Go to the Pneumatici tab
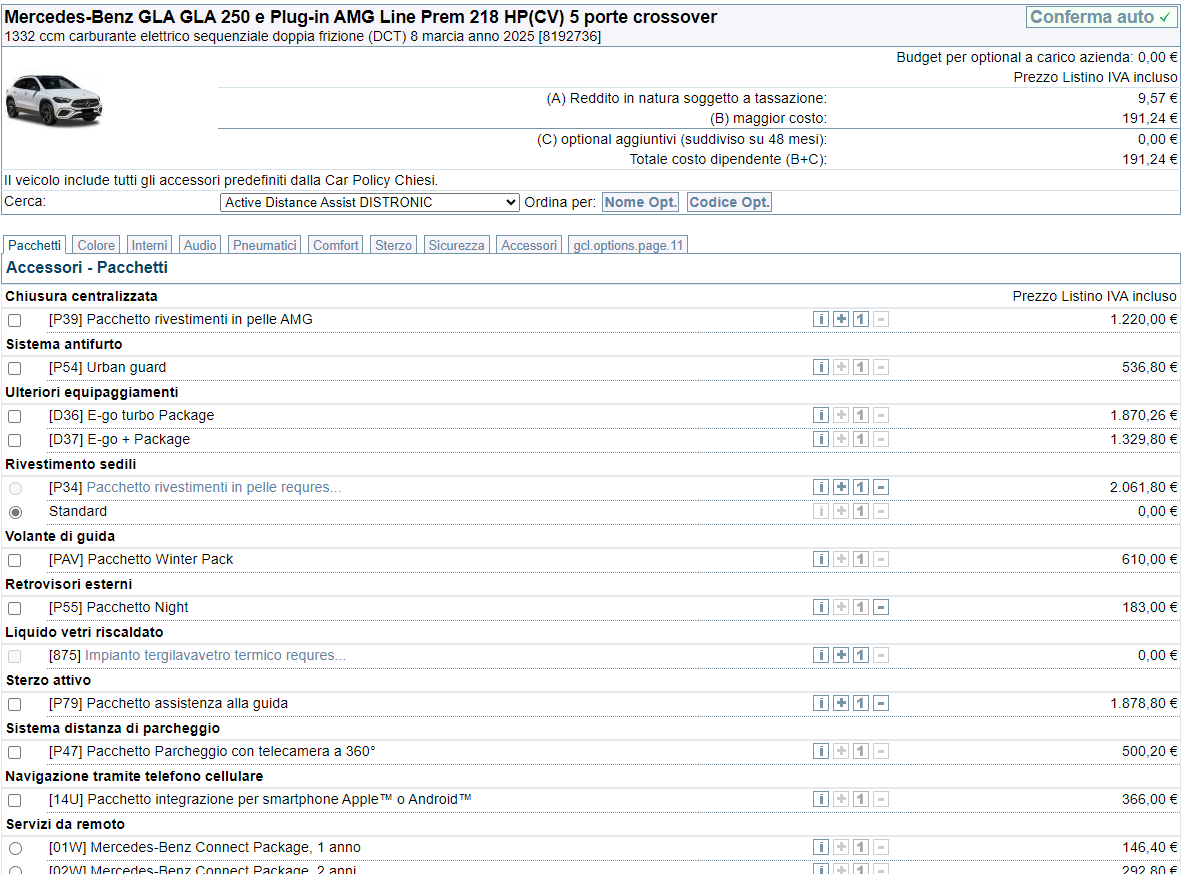This screenshot has width=1187, height=874. click(265, 245)
